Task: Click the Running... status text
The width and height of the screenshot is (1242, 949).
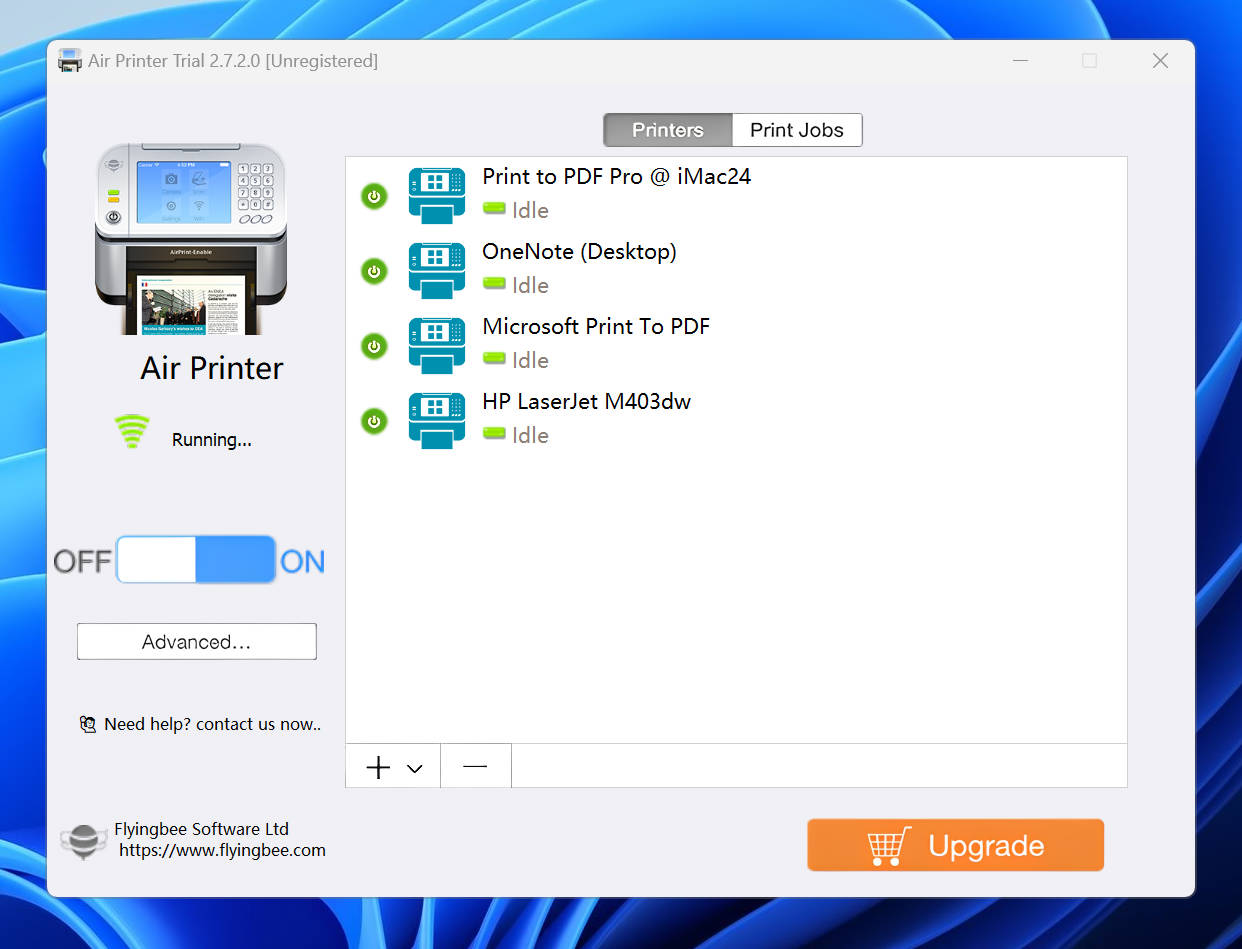Action: pos(212,440)
